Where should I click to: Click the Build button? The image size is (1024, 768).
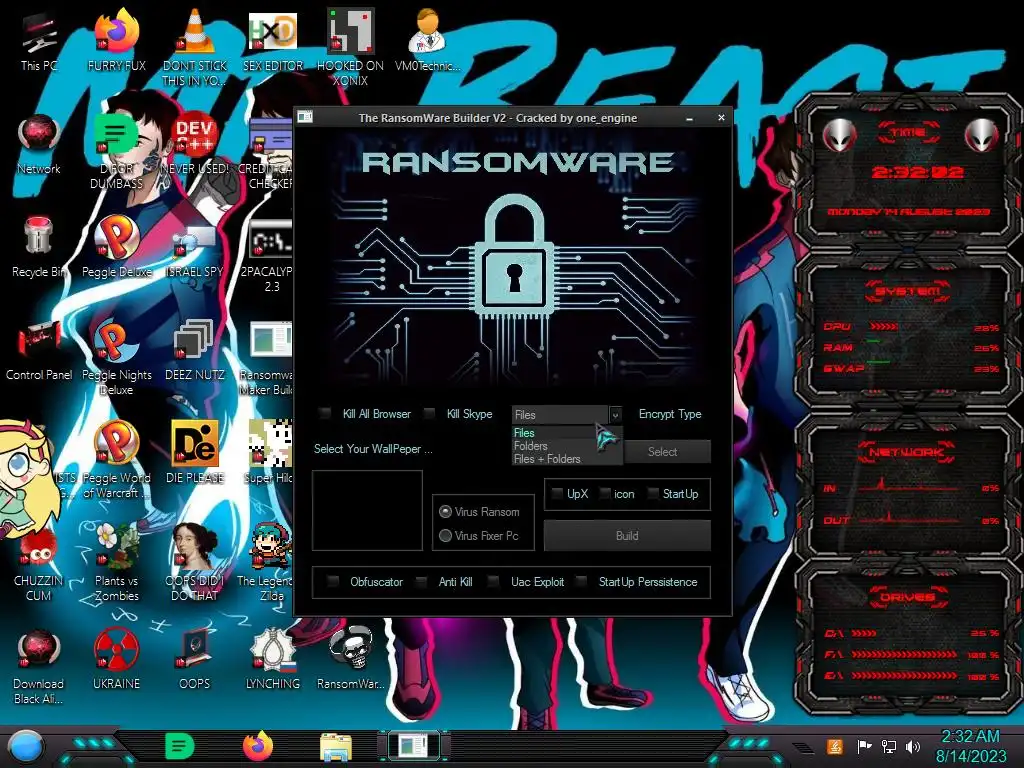[x=627, y=536]
